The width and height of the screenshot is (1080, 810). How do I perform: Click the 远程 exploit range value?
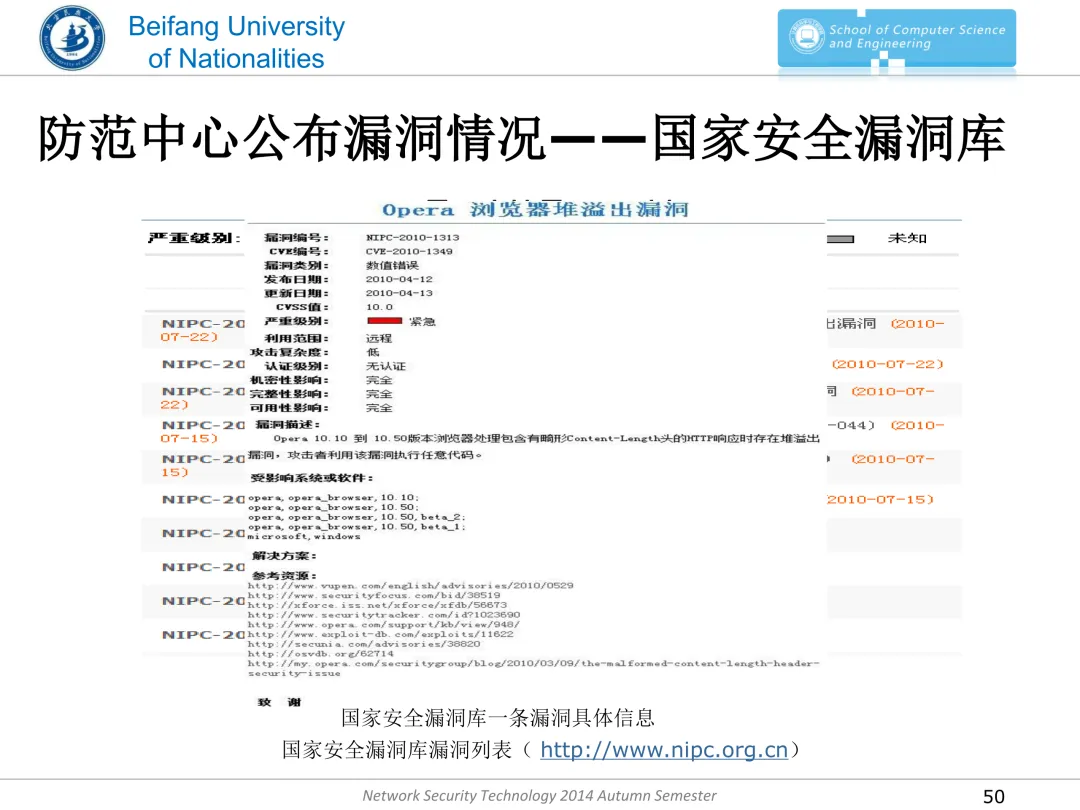point(379,338)
